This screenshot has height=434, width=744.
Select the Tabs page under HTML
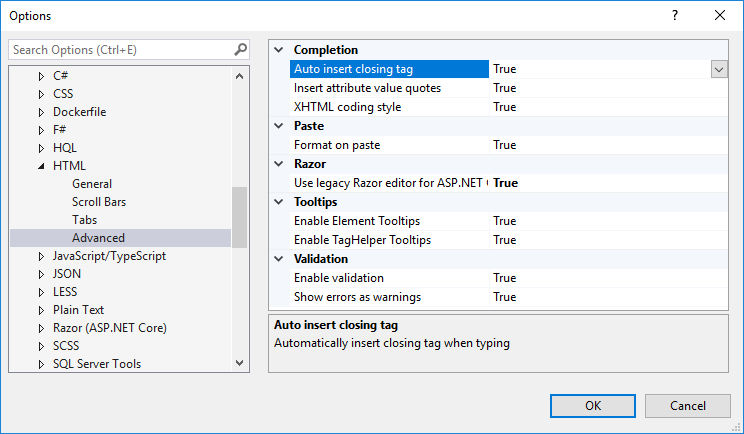85,220
